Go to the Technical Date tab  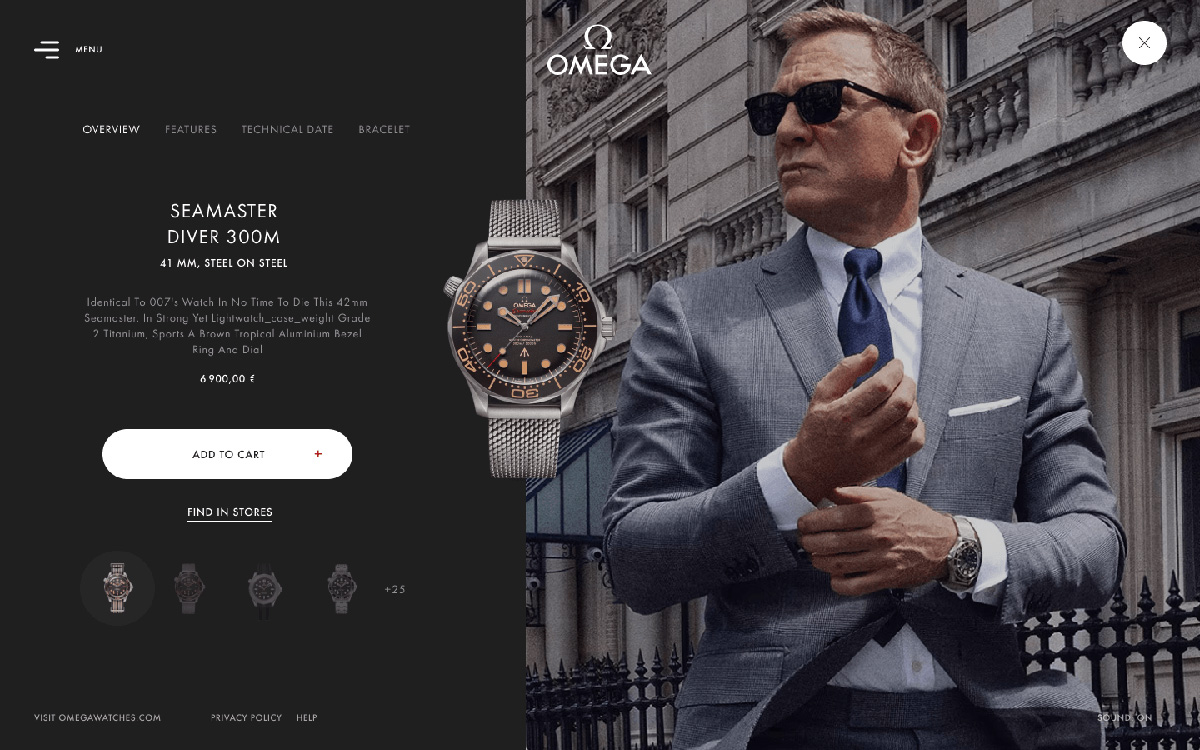pyautogui.click(x=287, y=130)
